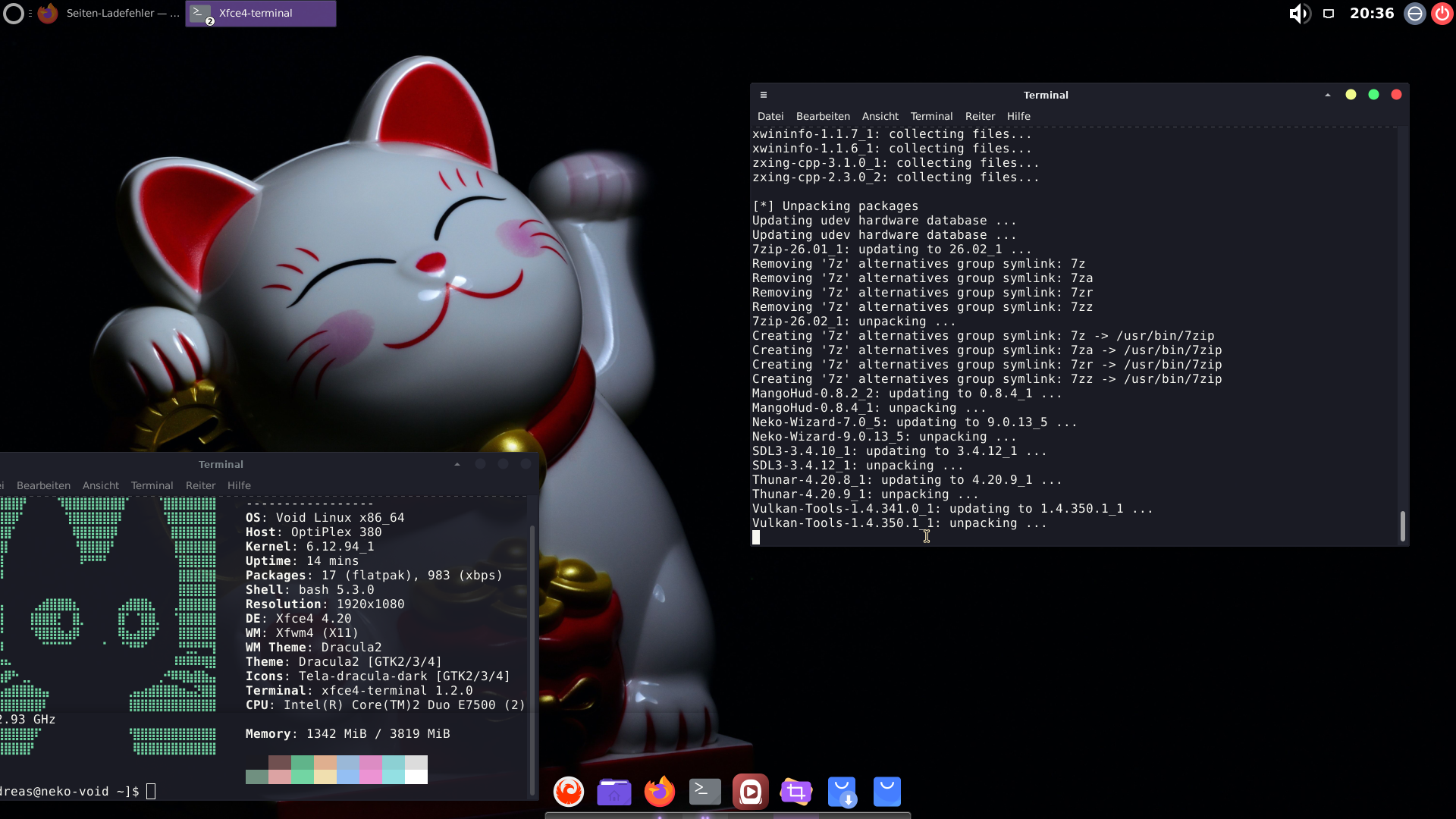Open the 20:36 clock
1456x819 pixels.
[1372, 13]
